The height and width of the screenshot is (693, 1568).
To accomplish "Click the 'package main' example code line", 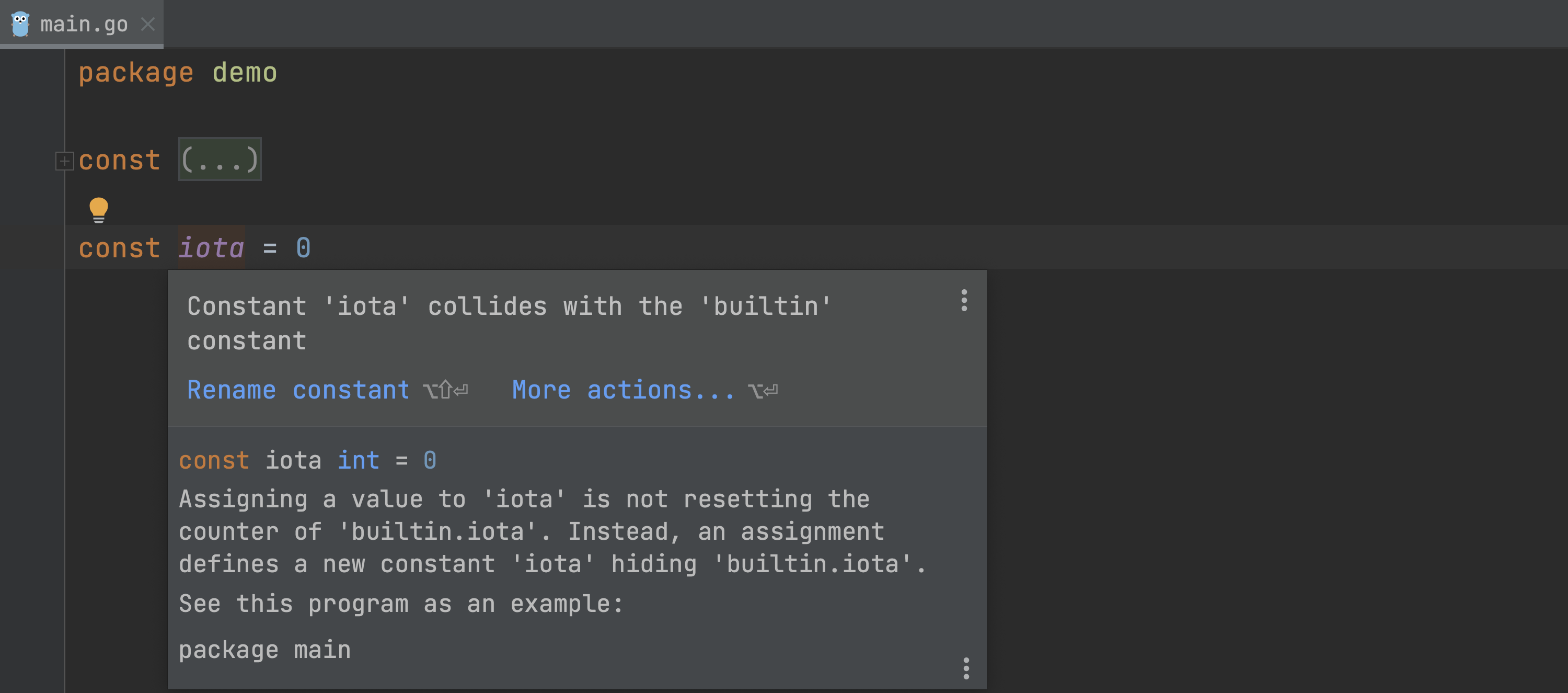I will pyautogui.click(x=265, y=650).
